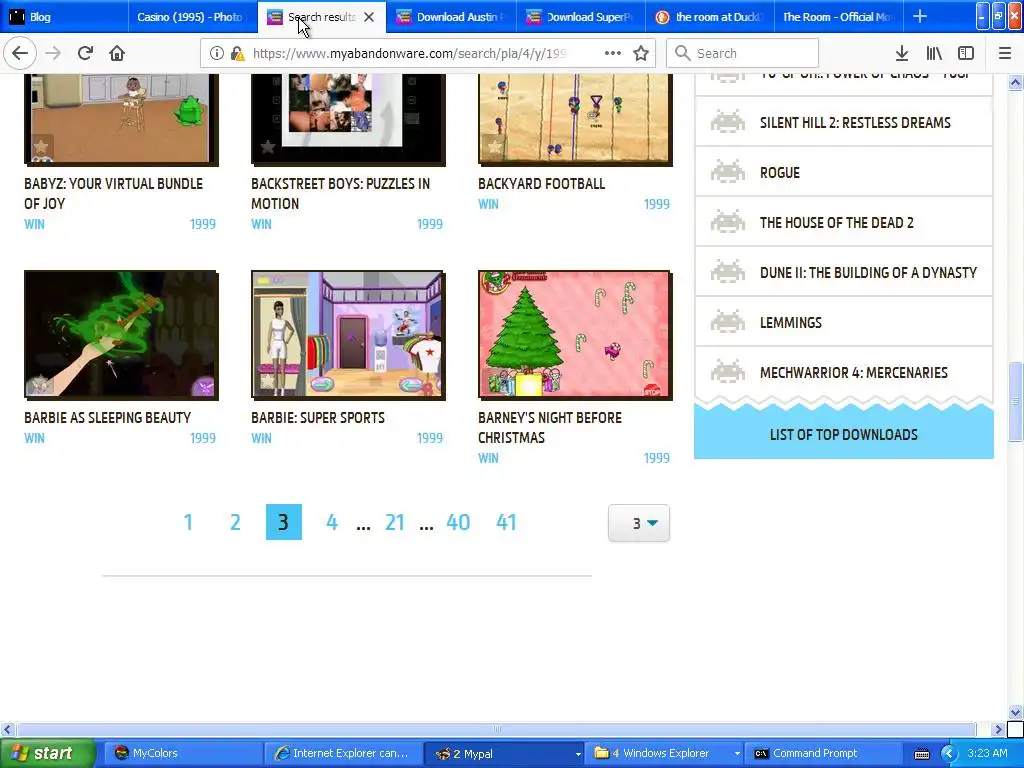Image resolution: width=1024 pixels, height=768 pixels.
Task: Click invader icon beside Silent Hill 2
Action: (x=728, y=122)
